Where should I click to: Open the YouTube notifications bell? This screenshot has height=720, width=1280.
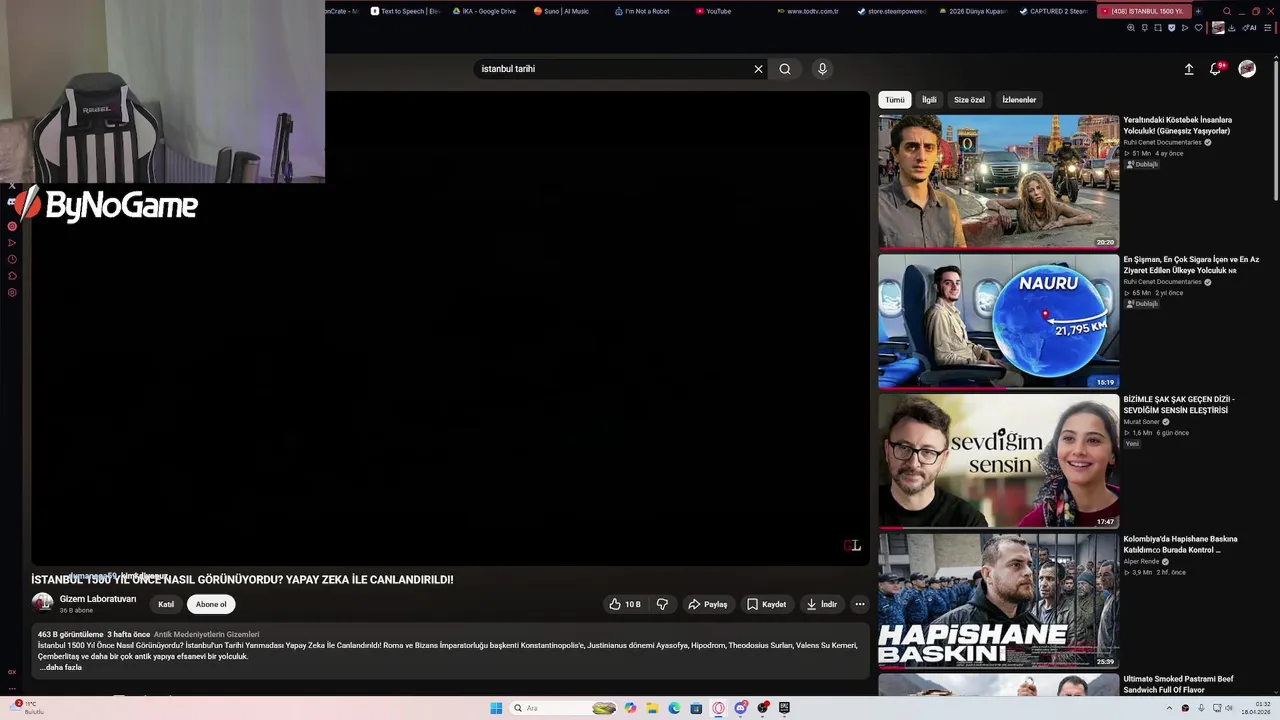pyautogui.click(x=1215, y=69)
